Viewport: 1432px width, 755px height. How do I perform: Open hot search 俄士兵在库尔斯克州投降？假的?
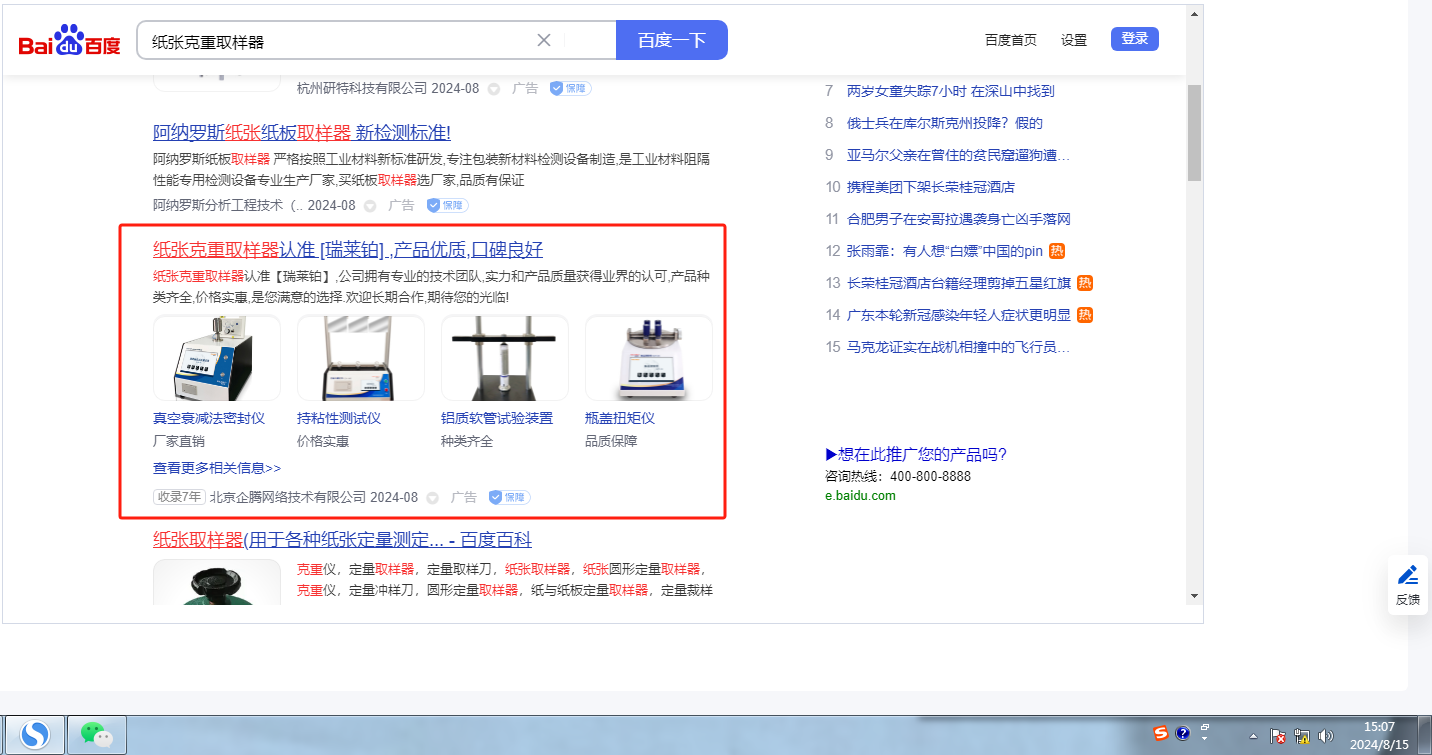pos(945,123)
